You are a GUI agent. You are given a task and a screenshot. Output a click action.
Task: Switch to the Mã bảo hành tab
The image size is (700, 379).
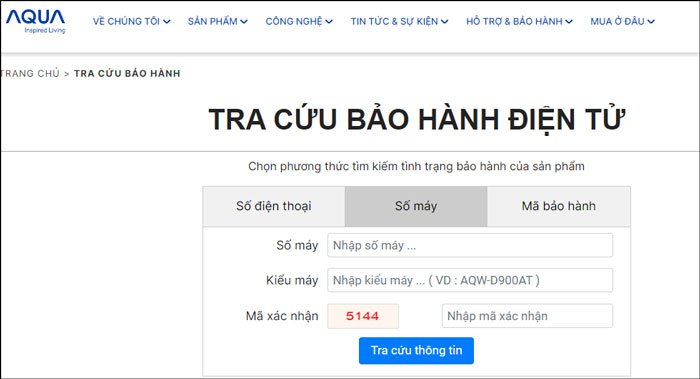(x=558, y=206)
